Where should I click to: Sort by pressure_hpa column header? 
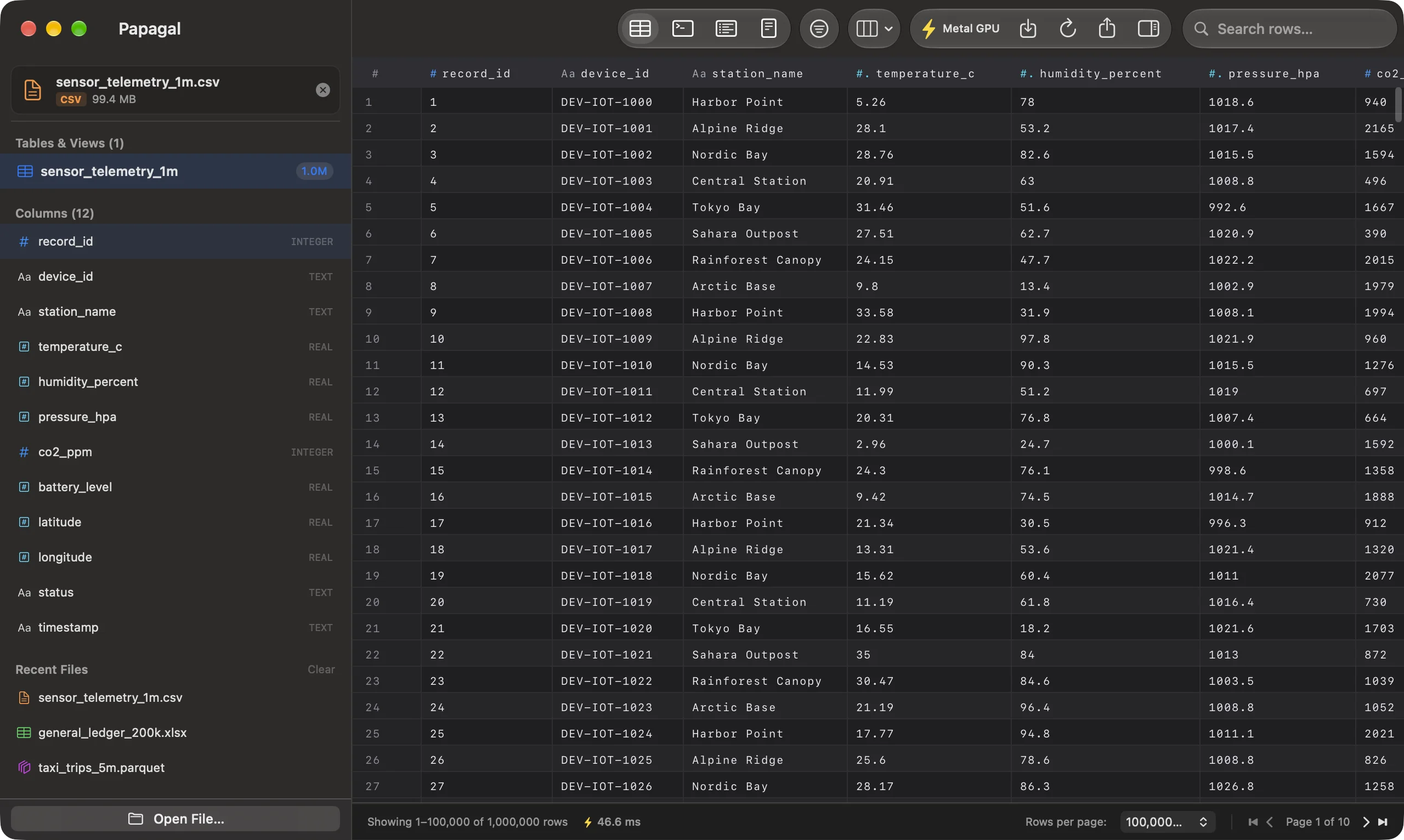pyautogui.click(x=1278, y=73)
